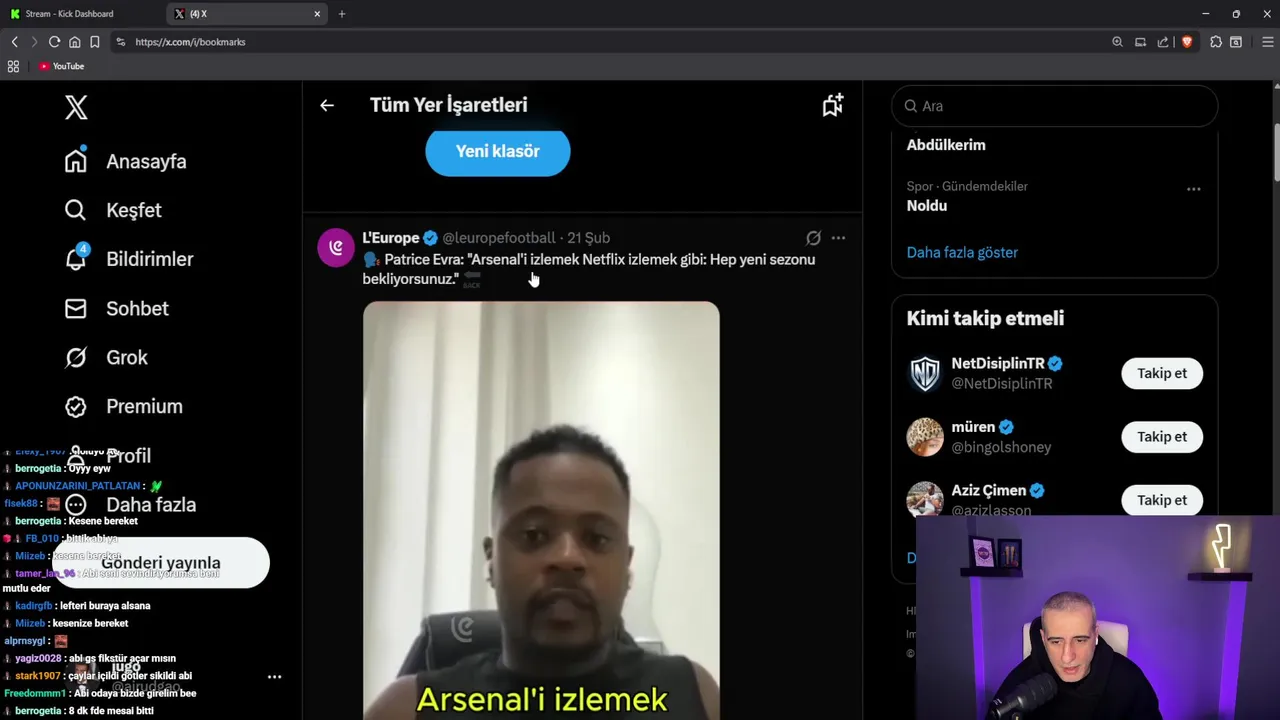Follow NetDisiplinTR with Takip et

(x=1162, y=373)
